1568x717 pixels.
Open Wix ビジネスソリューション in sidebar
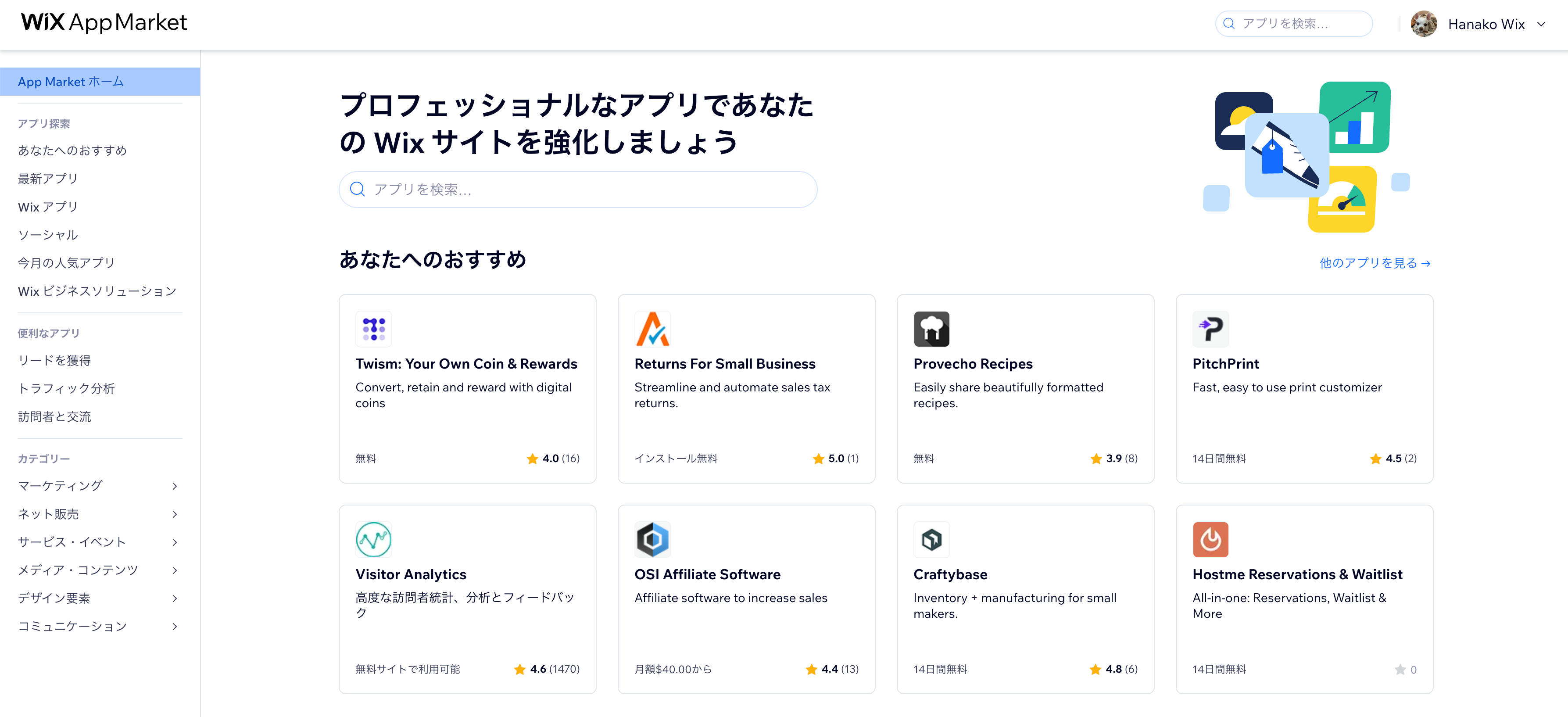(x=97, y=291)
